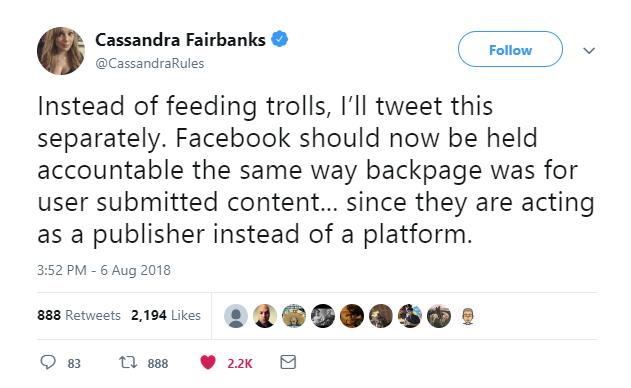Click the @CassandraRules handle

pyautogui.click(x=150, y=63)
